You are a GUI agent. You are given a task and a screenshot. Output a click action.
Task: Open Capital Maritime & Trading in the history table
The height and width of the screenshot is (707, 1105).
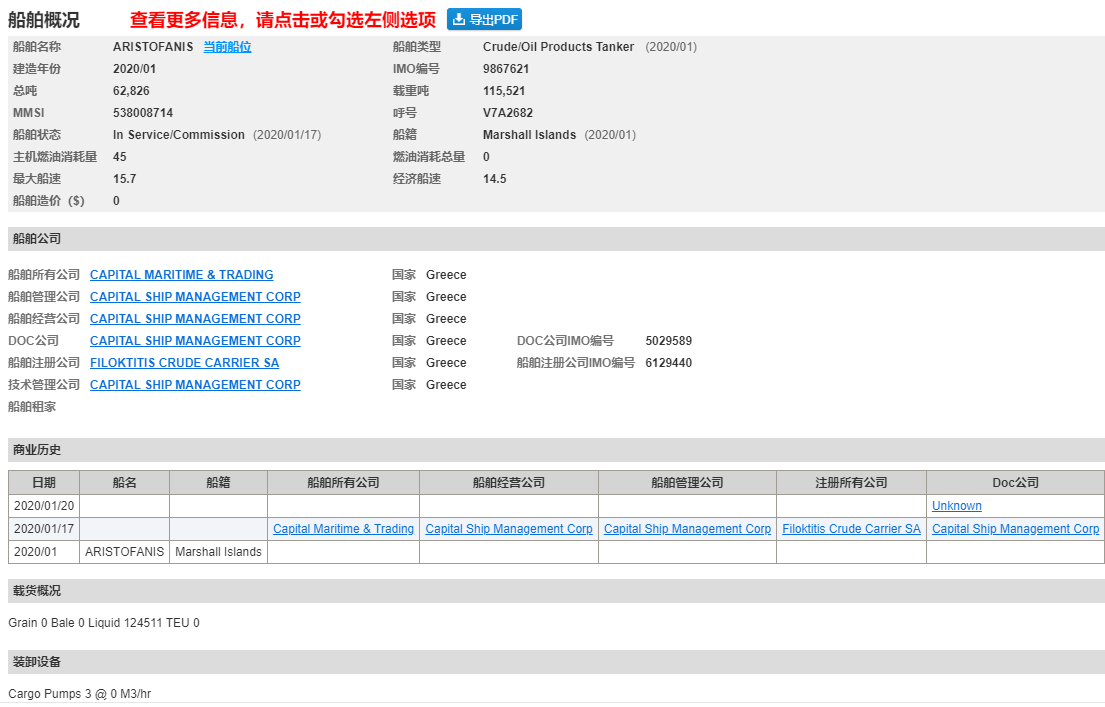343,529
